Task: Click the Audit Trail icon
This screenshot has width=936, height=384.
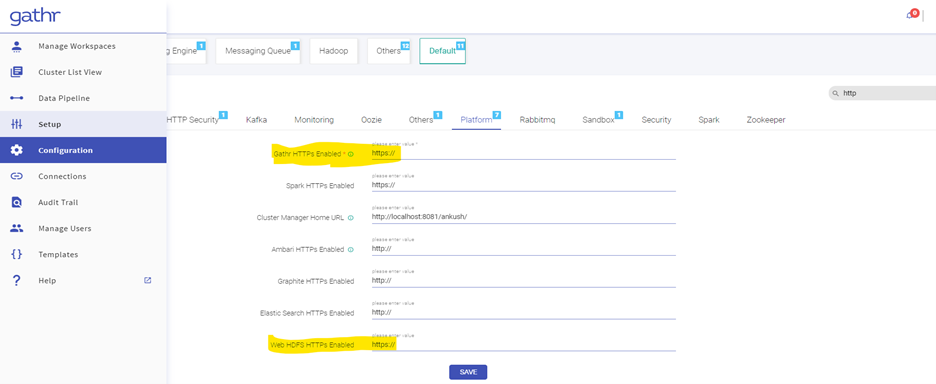Action: pos(17,202)
